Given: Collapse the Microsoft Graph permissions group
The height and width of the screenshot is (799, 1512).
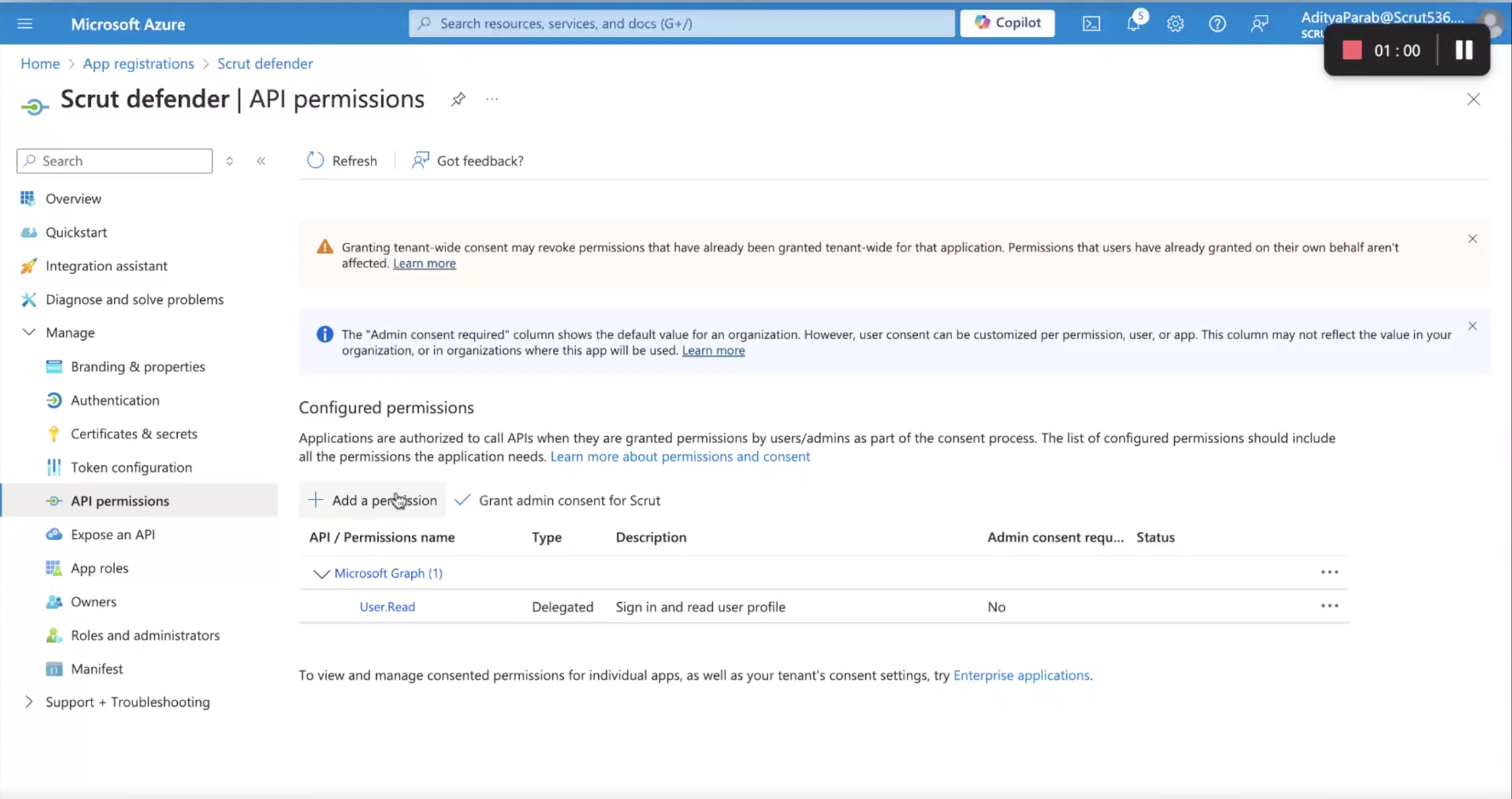Looking at the screenshot, I should point(321,573).
